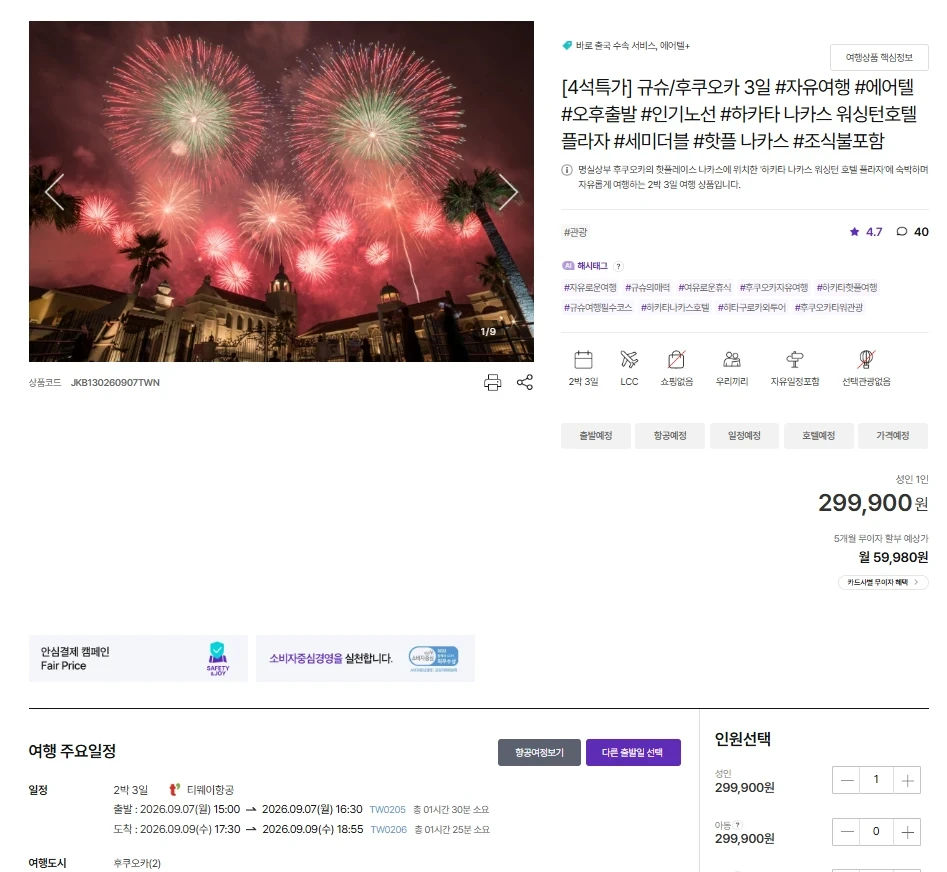
Task: View flight itinerary via 항공여정보기
Action: [539, 752]
